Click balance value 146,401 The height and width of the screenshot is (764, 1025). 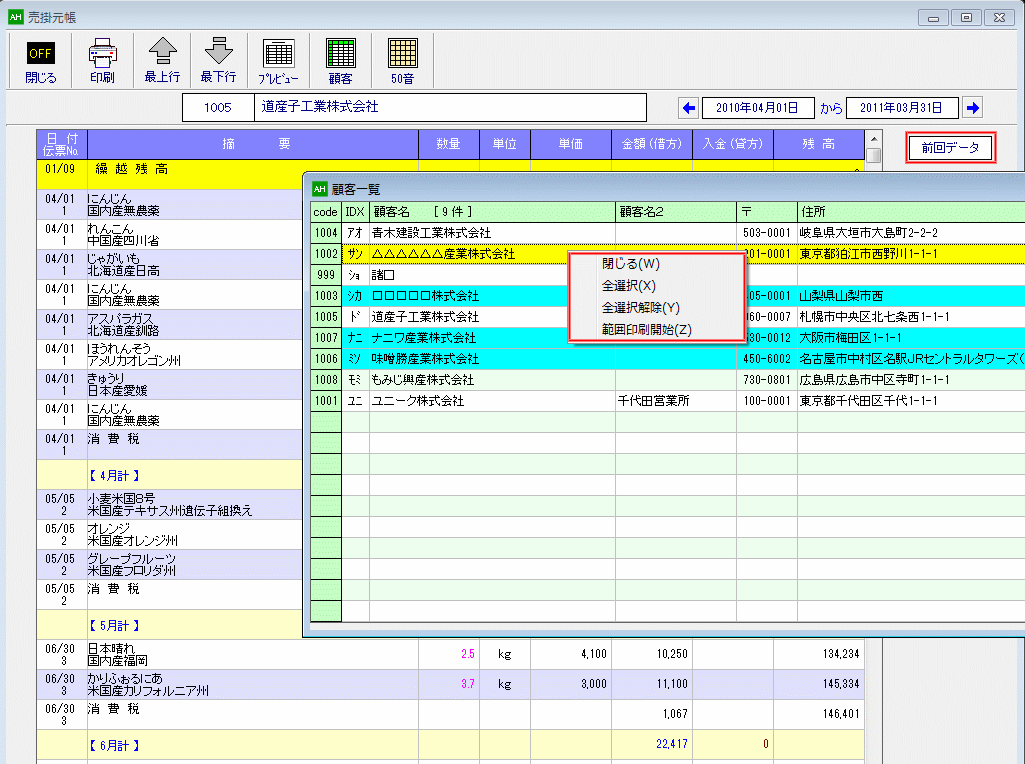point(841,714)
